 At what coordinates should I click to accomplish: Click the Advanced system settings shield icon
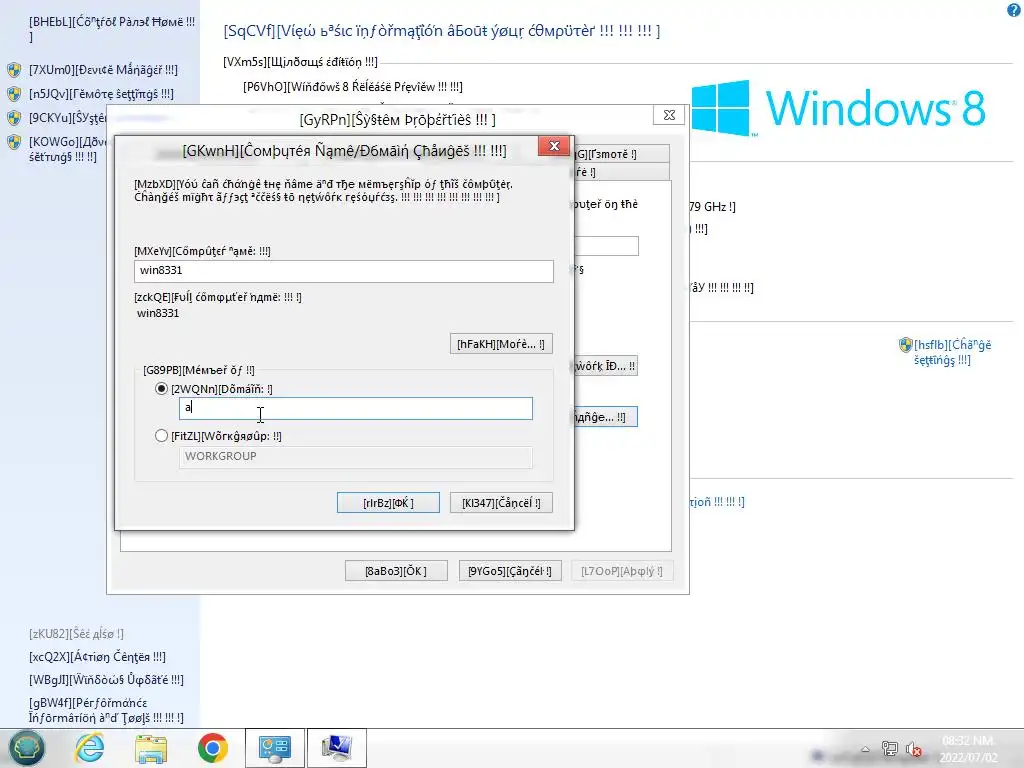tap(14, 142)
